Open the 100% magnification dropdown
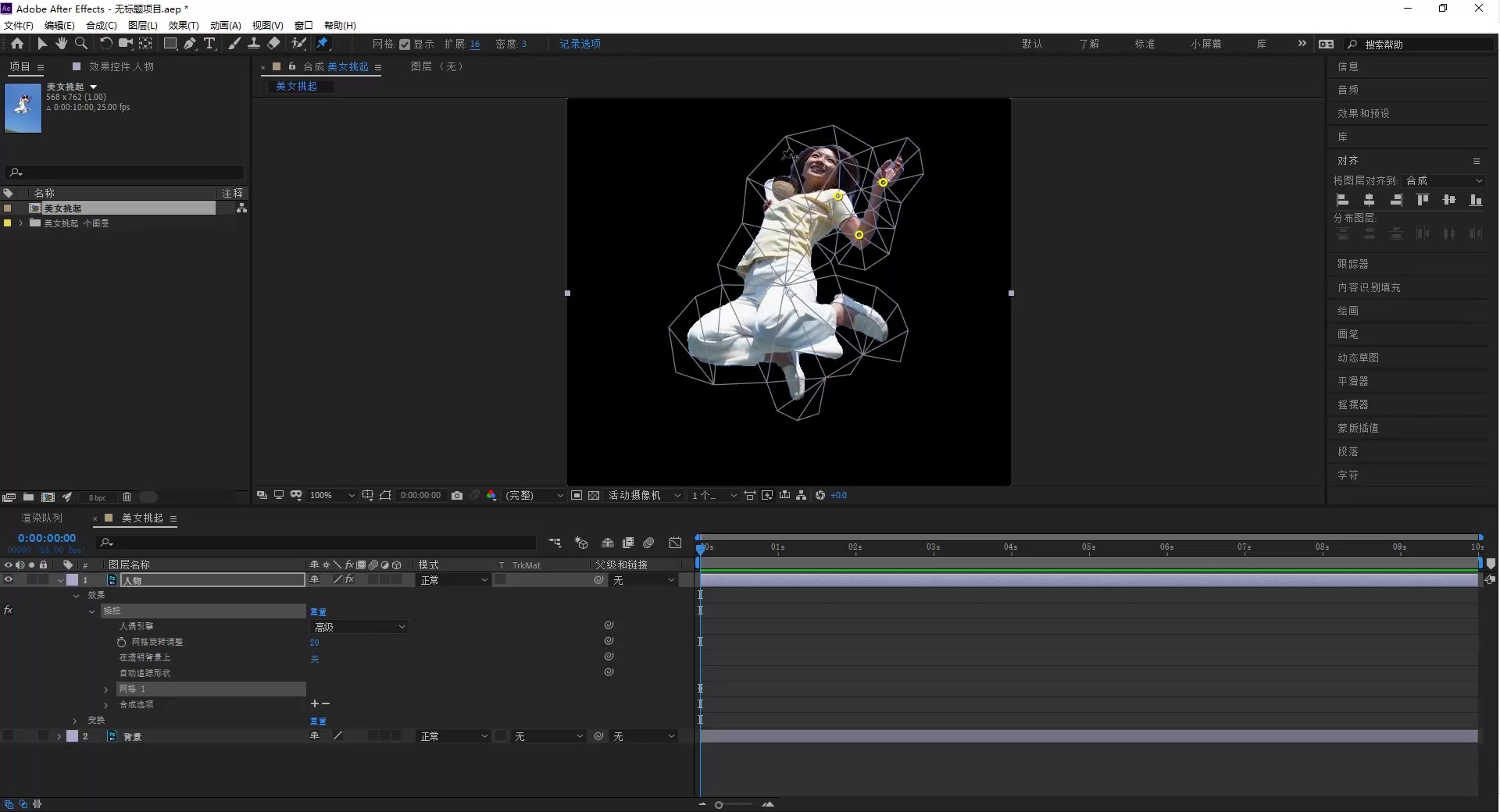This screenshot has width=1500, height=812. (332, 495)
